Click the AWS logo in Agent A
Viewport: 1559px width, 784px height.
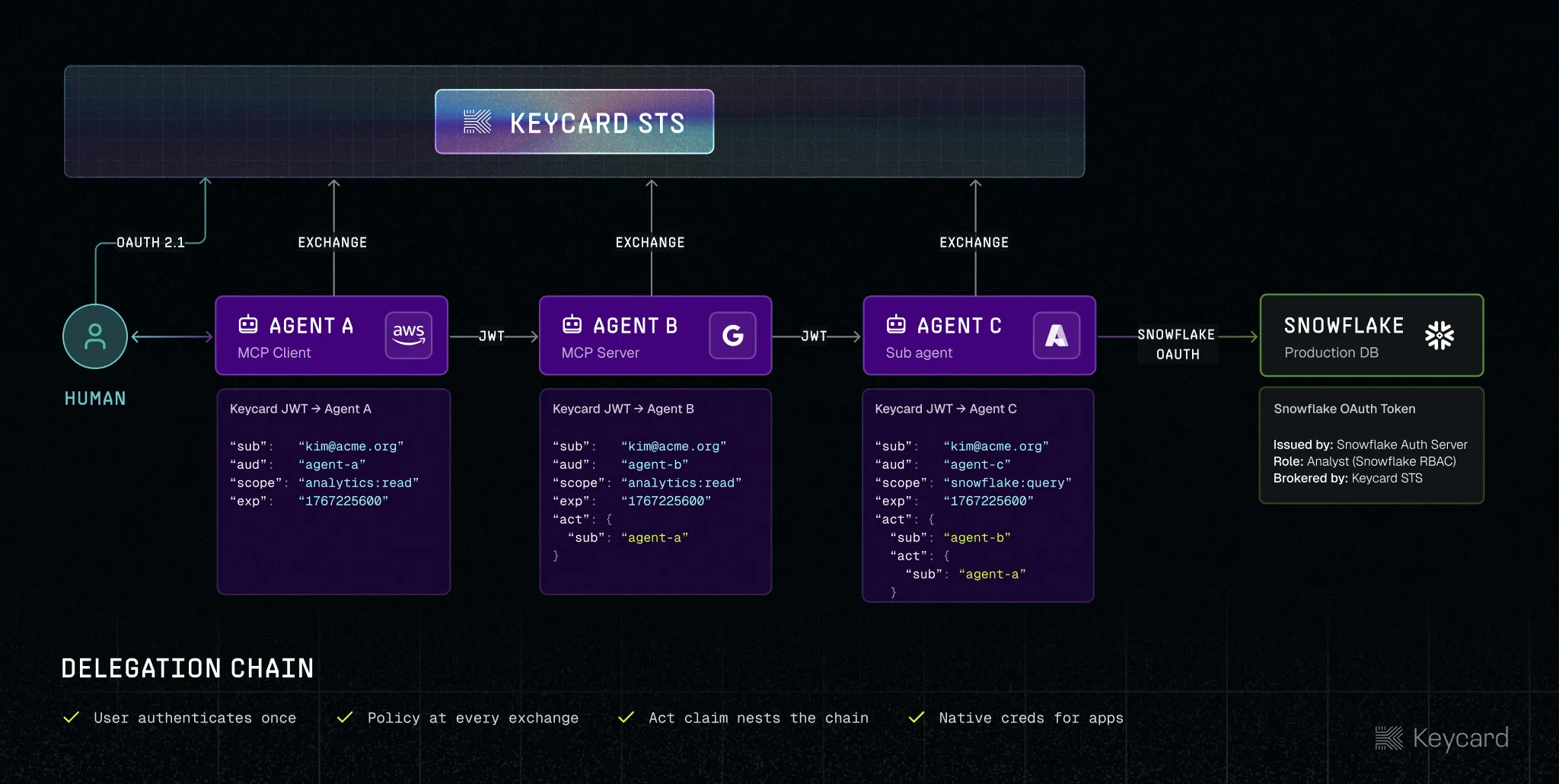coord(409,335)
